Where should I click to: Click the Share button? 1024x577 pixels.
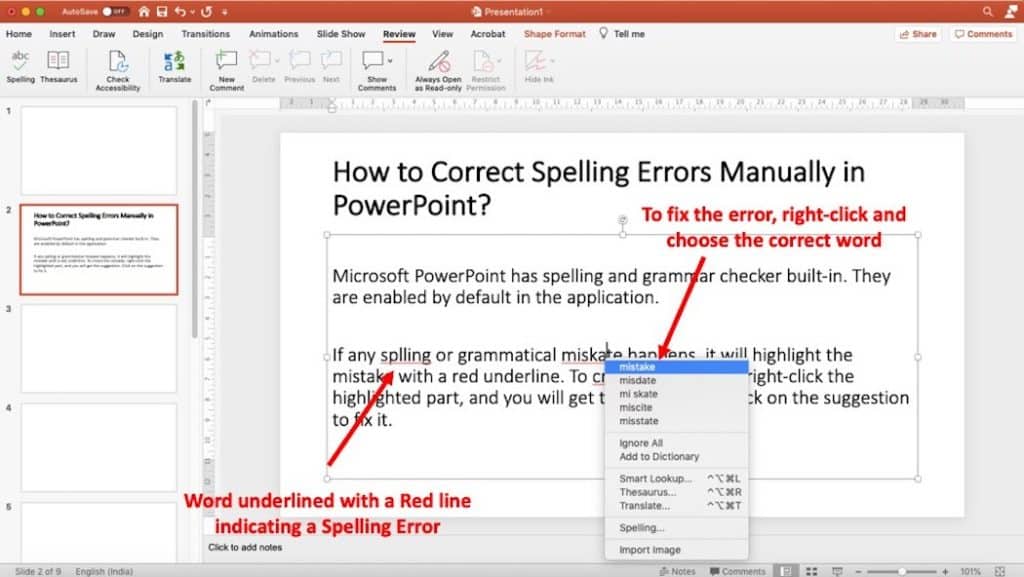point(916,33)
